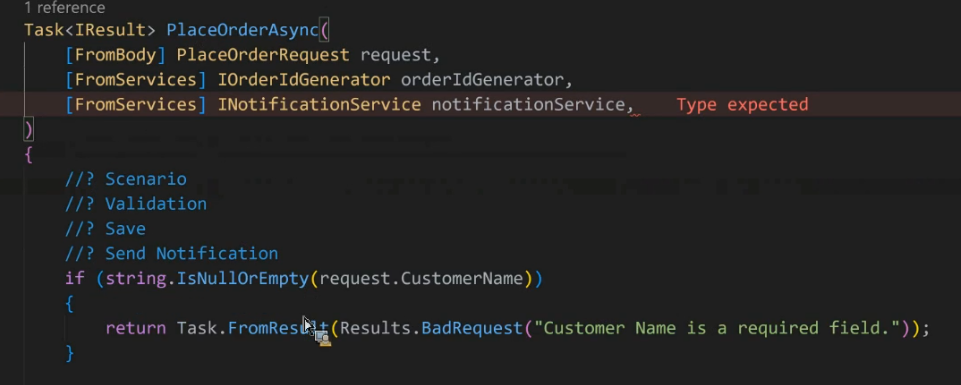Click the INotificationService interface name

click(319, 105)
